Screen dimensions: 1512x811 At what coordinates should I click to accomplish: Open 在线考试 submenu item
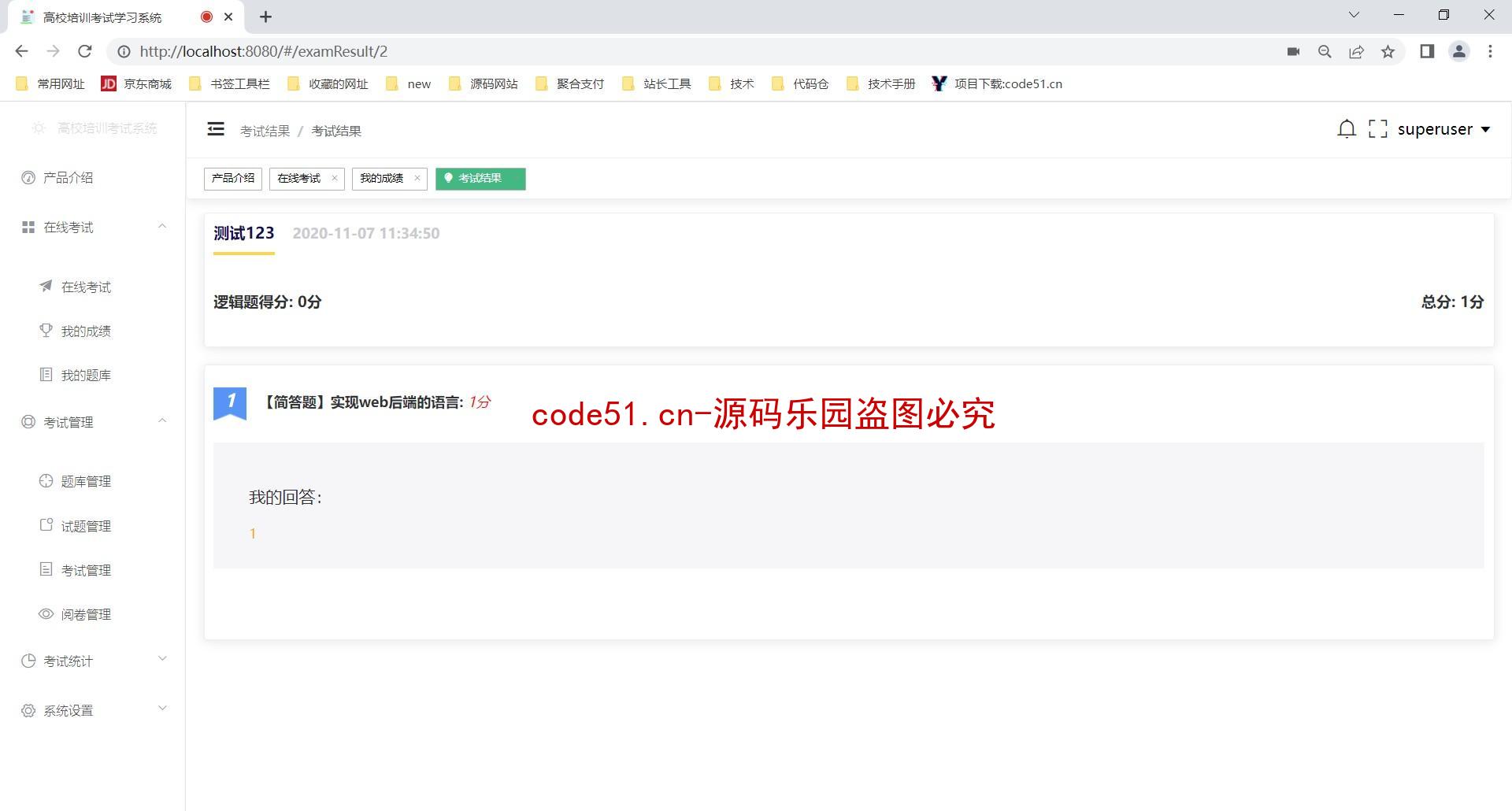click(92, 287)
